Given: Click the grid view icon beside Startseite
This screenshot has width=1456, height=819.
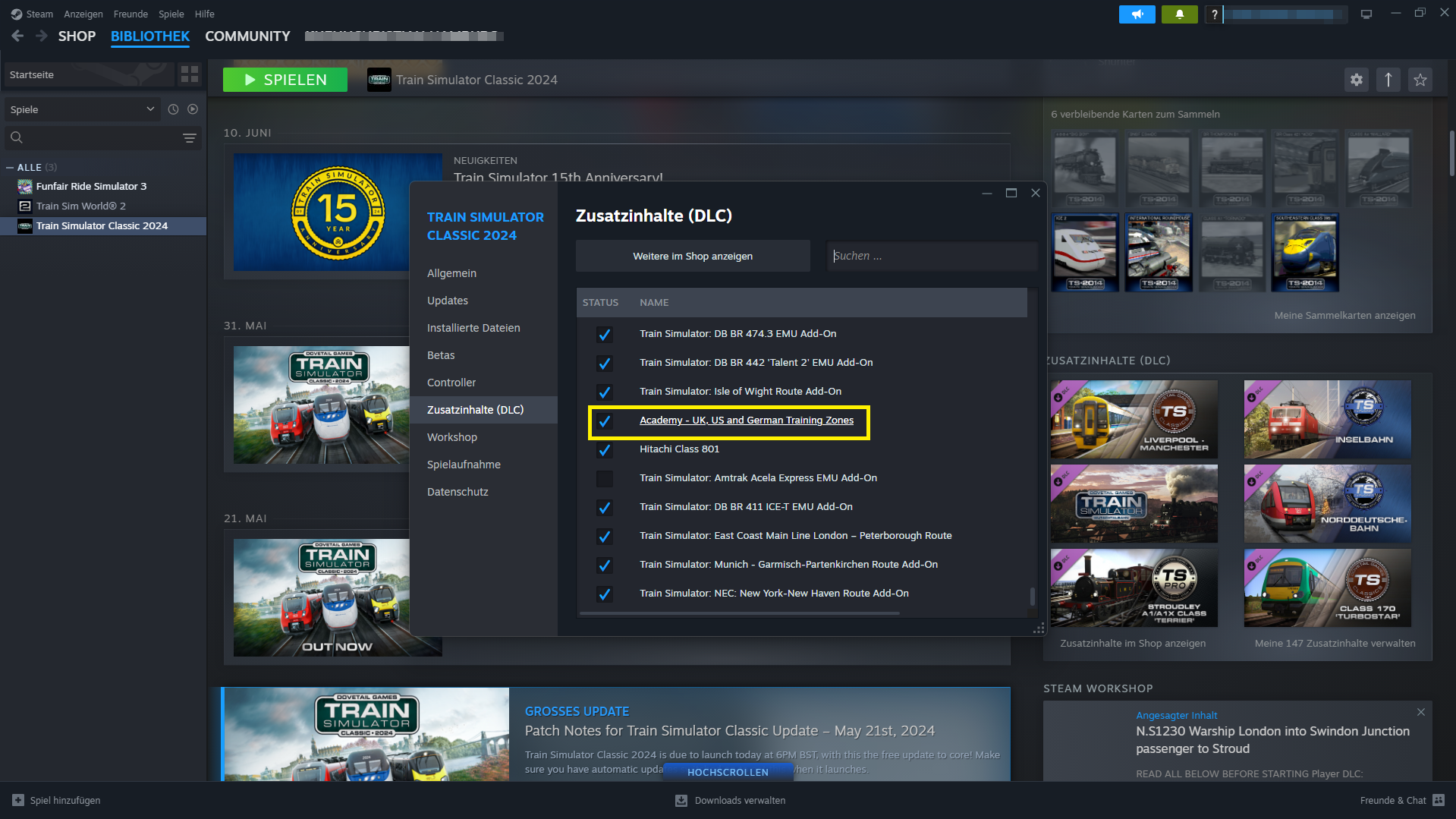Looking at the screenshot, I should coord(189,74).
